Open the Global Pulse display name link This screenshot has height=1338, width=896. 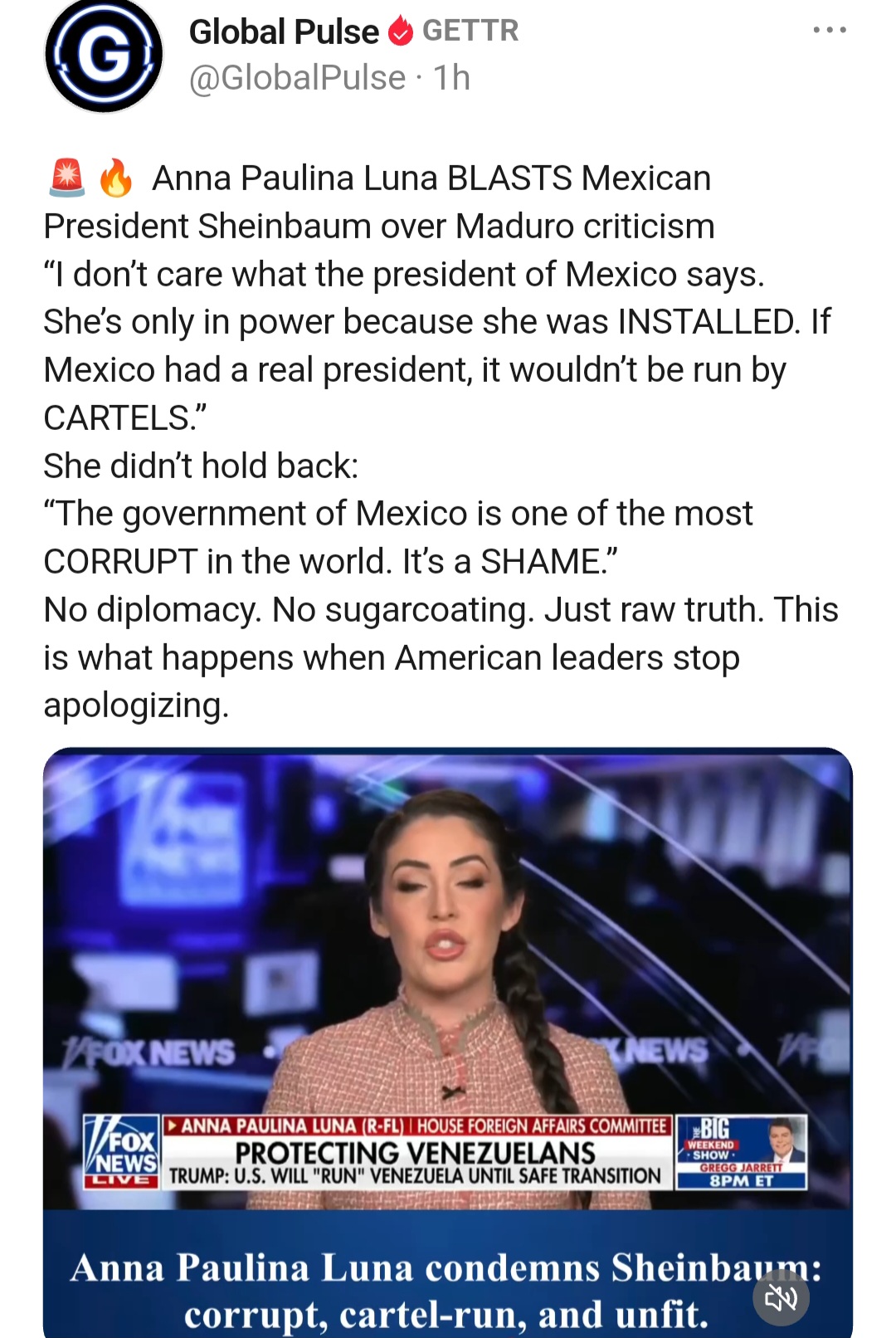click(x=284, y=32)
